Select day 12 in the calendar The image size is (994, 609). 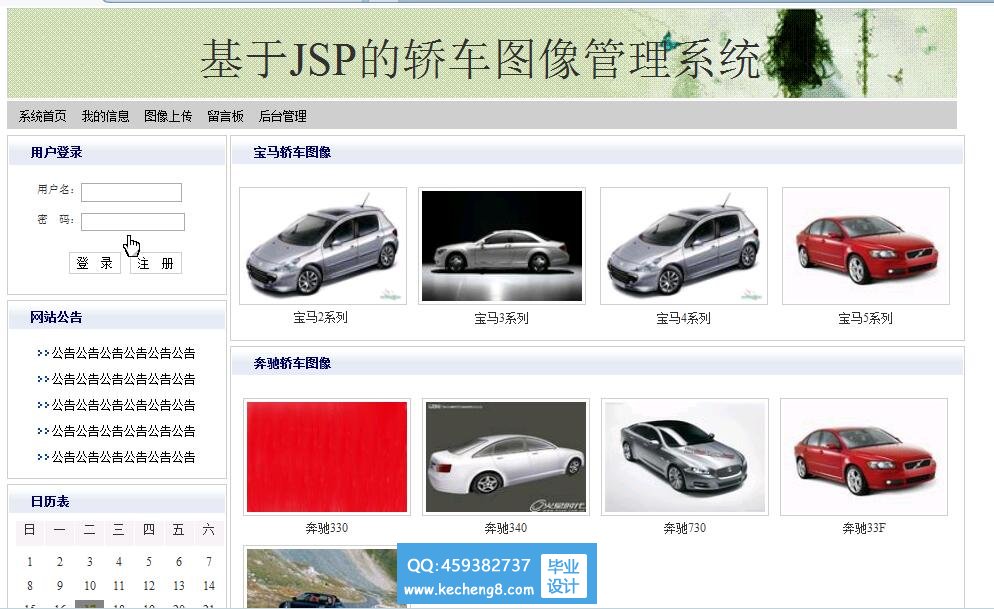click(x=149, y=586)
